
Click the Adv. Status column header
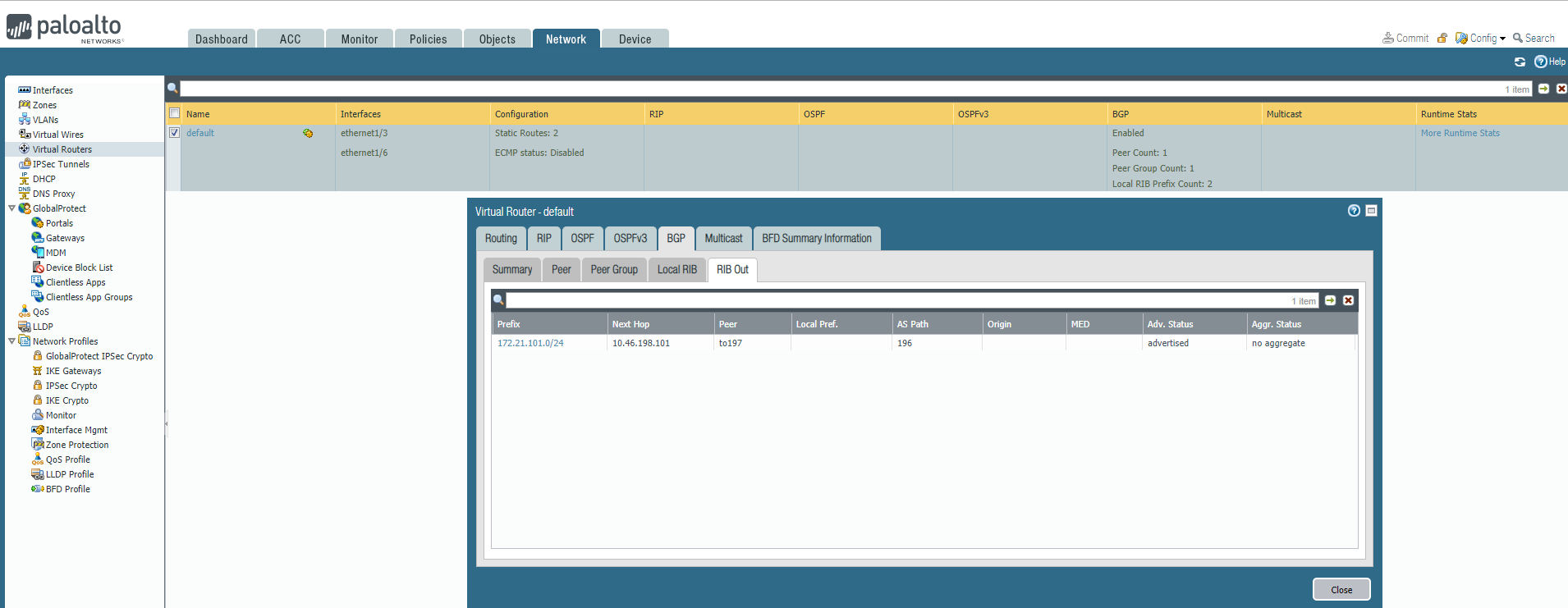(x=1194, y=324)
